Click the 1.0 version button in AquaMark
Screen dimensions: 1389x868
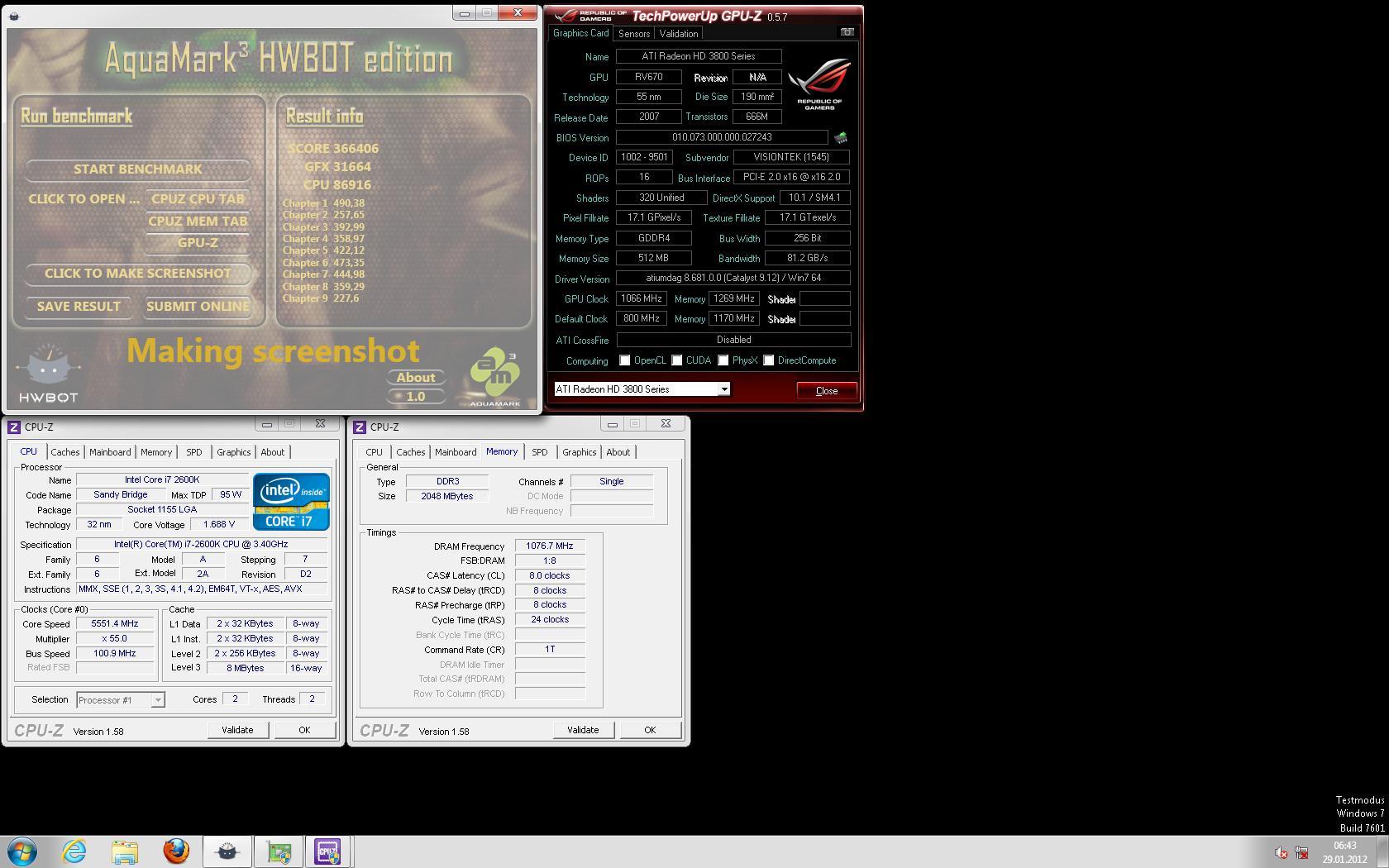[416, 397]
